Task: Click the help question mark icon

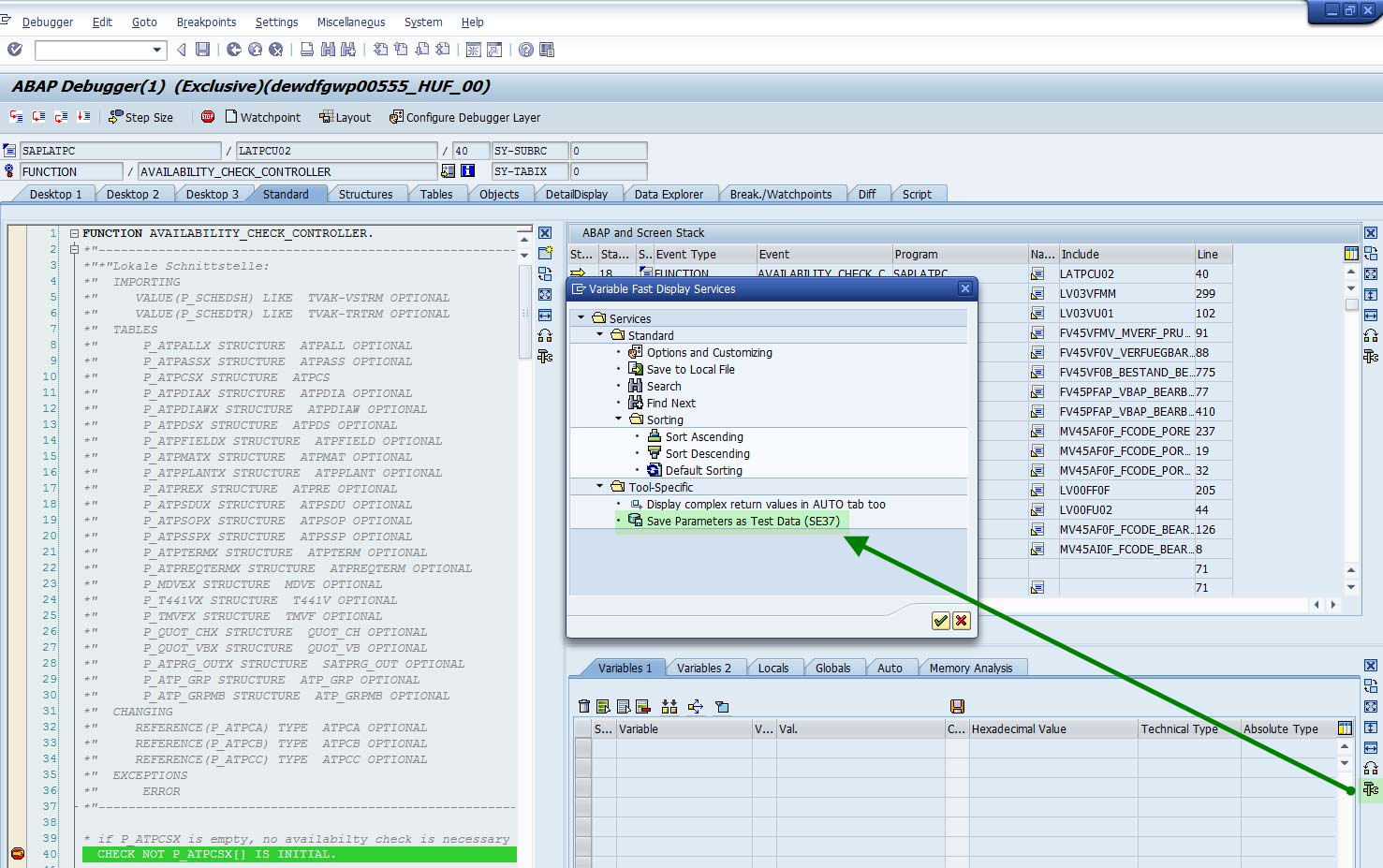Action: [526, 50]
